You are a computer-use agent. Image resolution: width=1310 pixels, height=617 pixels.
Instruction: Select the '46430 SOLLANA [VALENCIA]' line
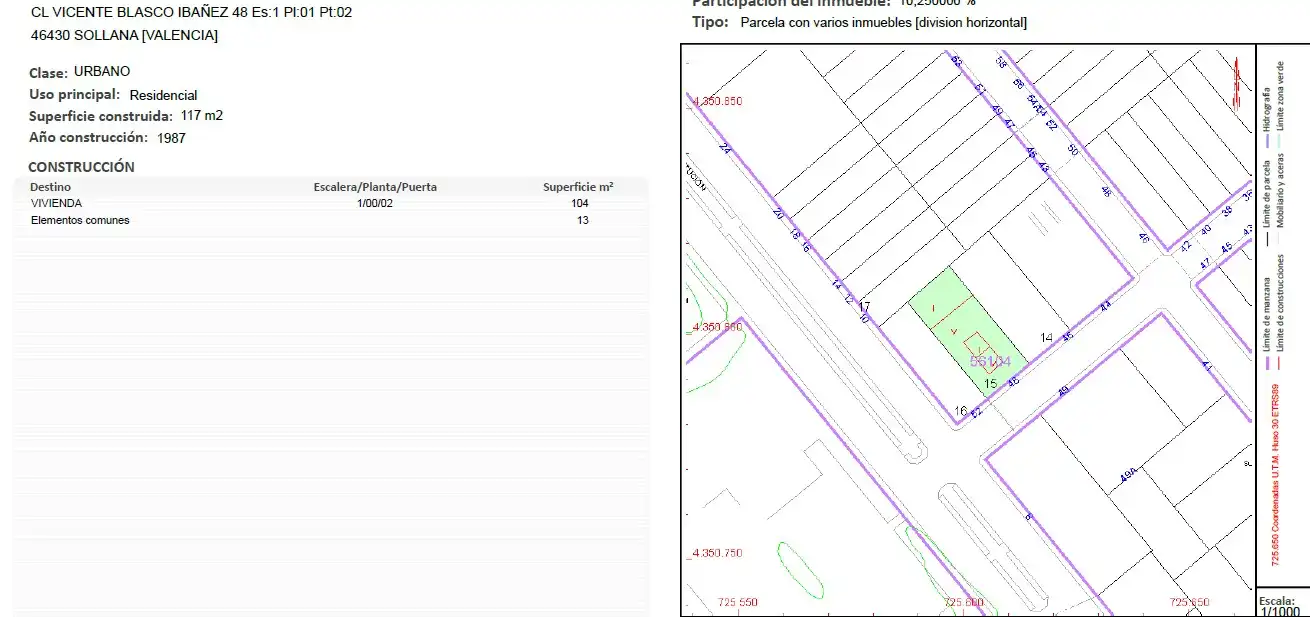pyautogui.click(x=125, y=35)
